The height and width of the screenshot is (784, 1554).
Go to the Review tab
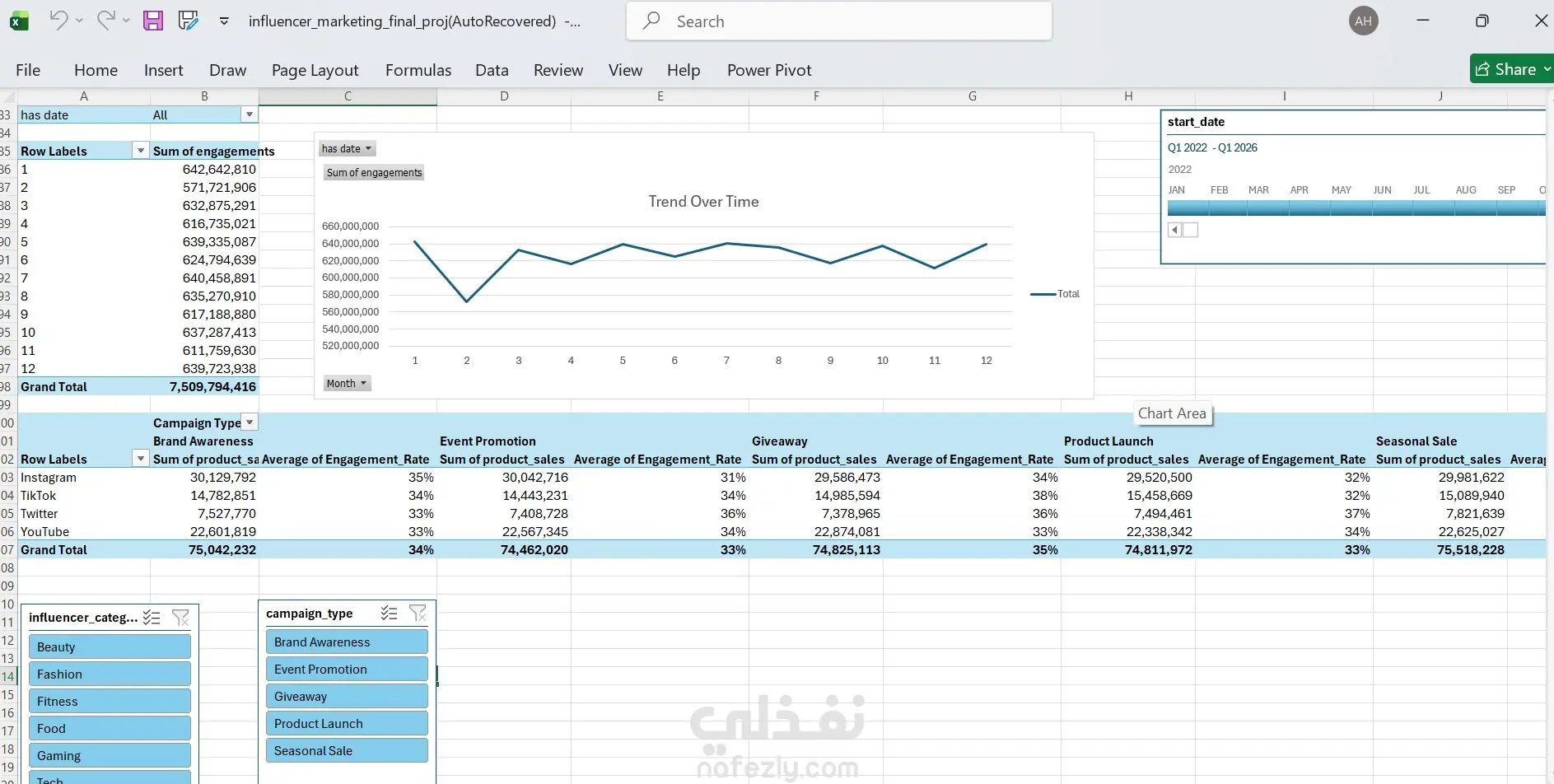pyautogui.click(x=558, y=71)
